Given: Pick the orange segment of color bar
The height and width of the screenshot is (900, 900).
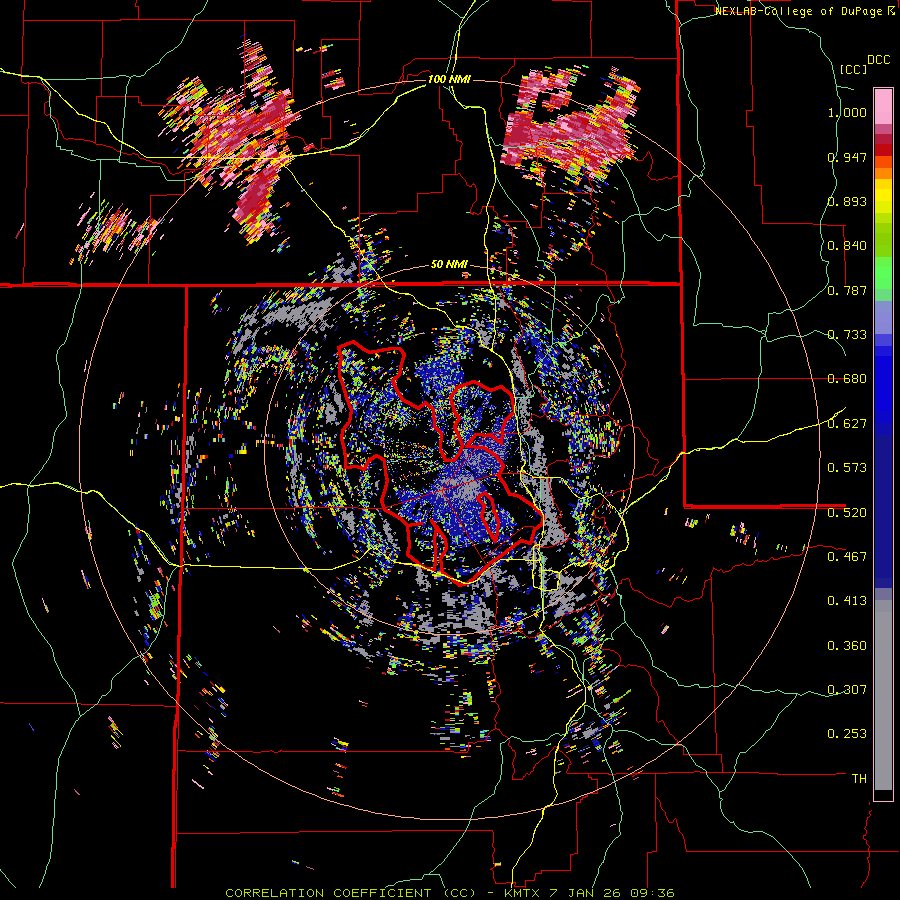Looking at the screenshot, I should coord(883,173).
